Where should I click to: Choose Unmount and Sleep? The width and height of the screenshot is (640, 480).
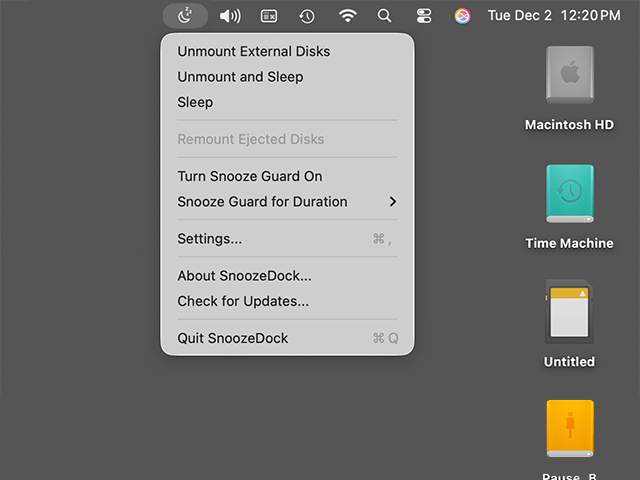pos(287,77)
